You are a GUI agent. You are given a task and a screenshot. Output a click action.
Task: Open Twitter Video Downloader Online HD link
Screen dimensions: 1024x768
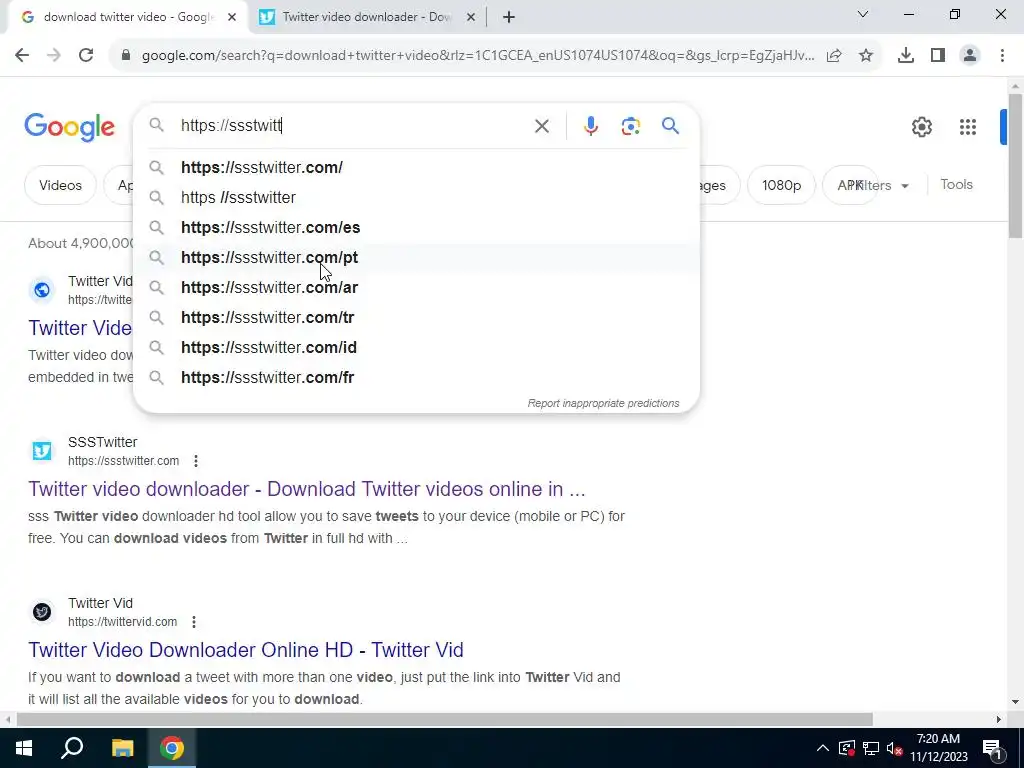click(x=246, y=650)
